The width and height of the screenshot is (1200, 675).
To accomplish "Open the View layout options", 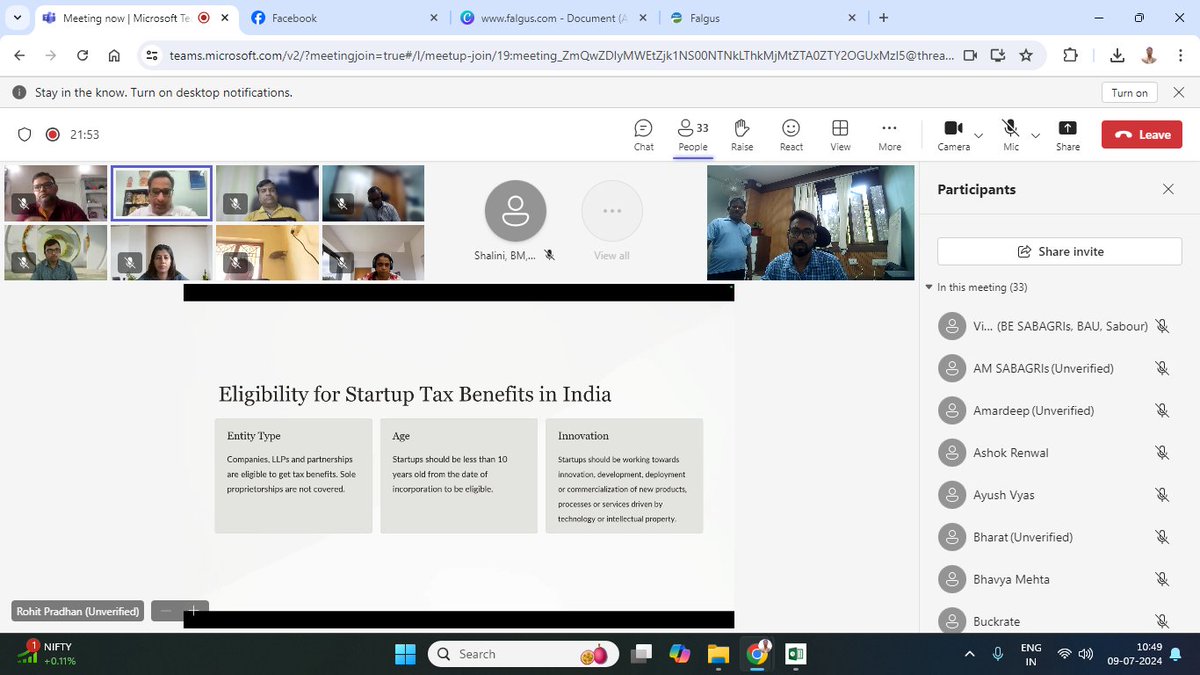I will point(840,135).
